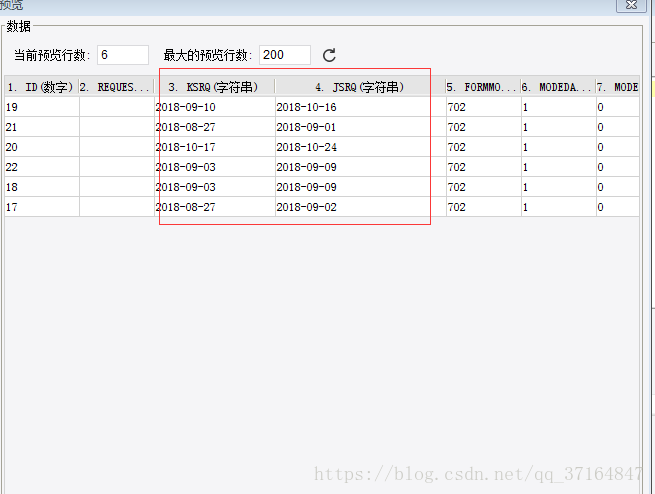Select KSRQ cell 2018-08-27 in row 17
Viewport: 655px width, 494px height.
pyautogui.click(x=215, y=207)
